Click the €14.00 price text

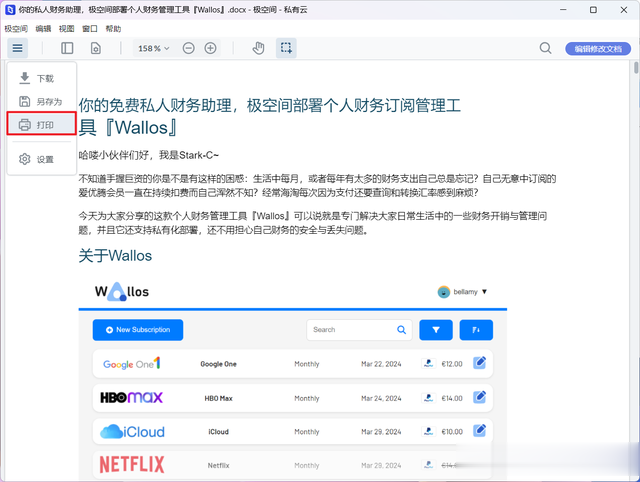point(452,398)
